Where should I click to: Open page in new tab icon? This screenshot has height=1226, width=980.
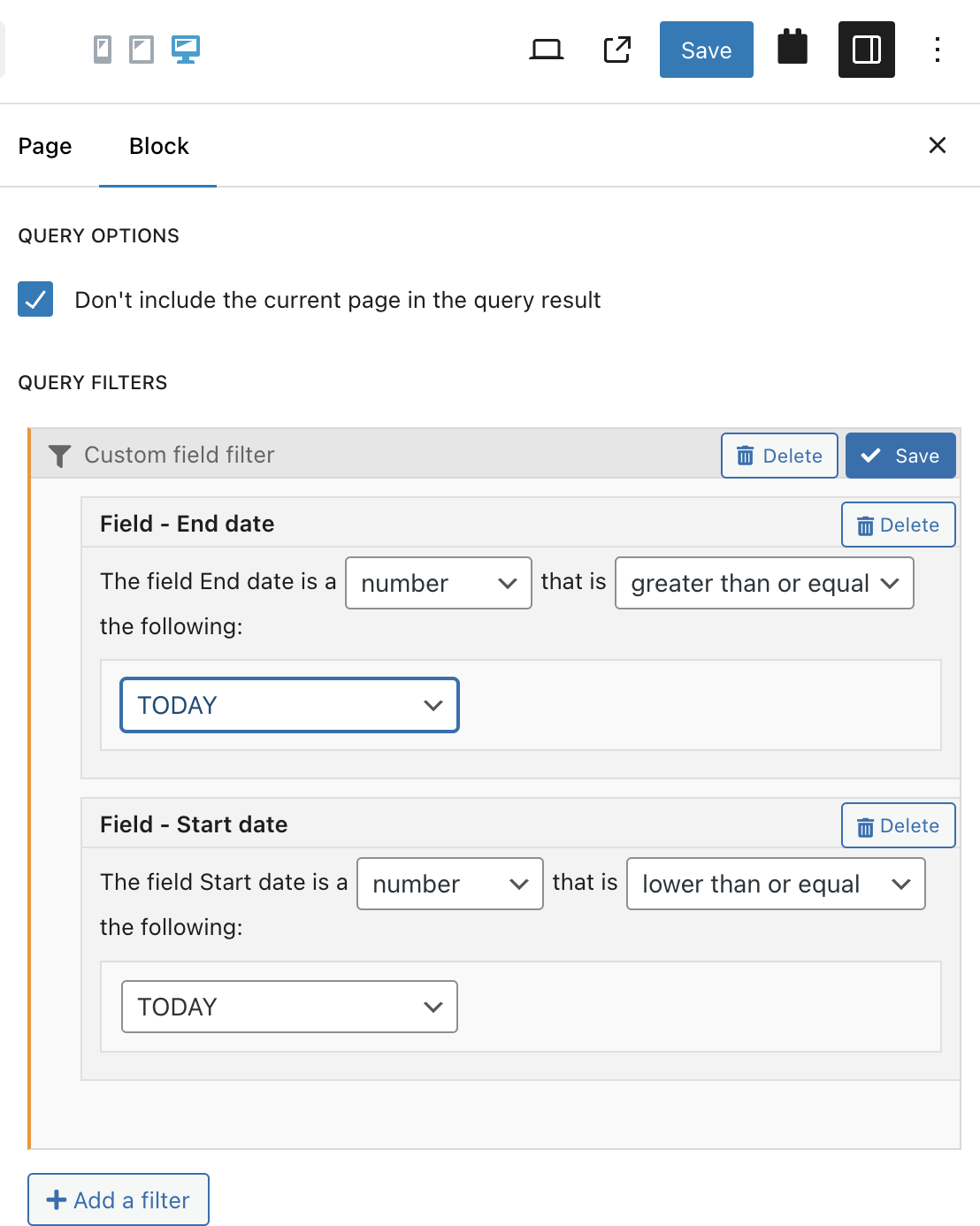click(x=617, y=50)
